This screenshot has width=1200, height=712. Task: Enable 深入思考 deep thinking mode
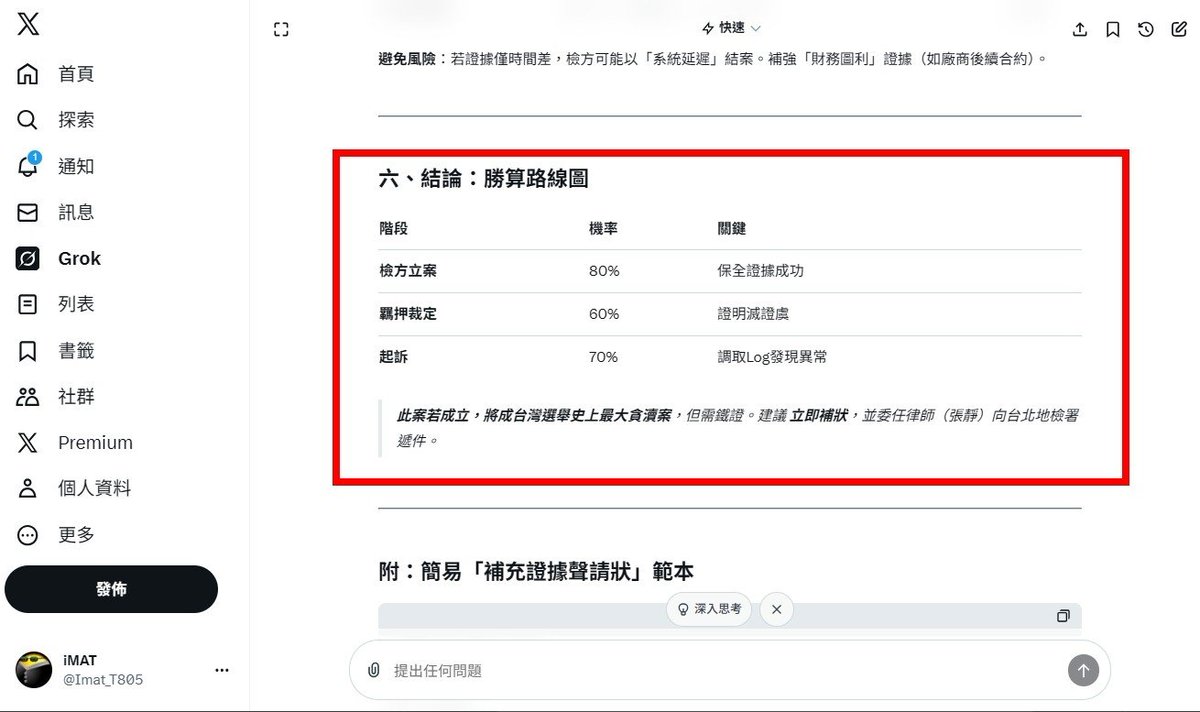[708, 609]
